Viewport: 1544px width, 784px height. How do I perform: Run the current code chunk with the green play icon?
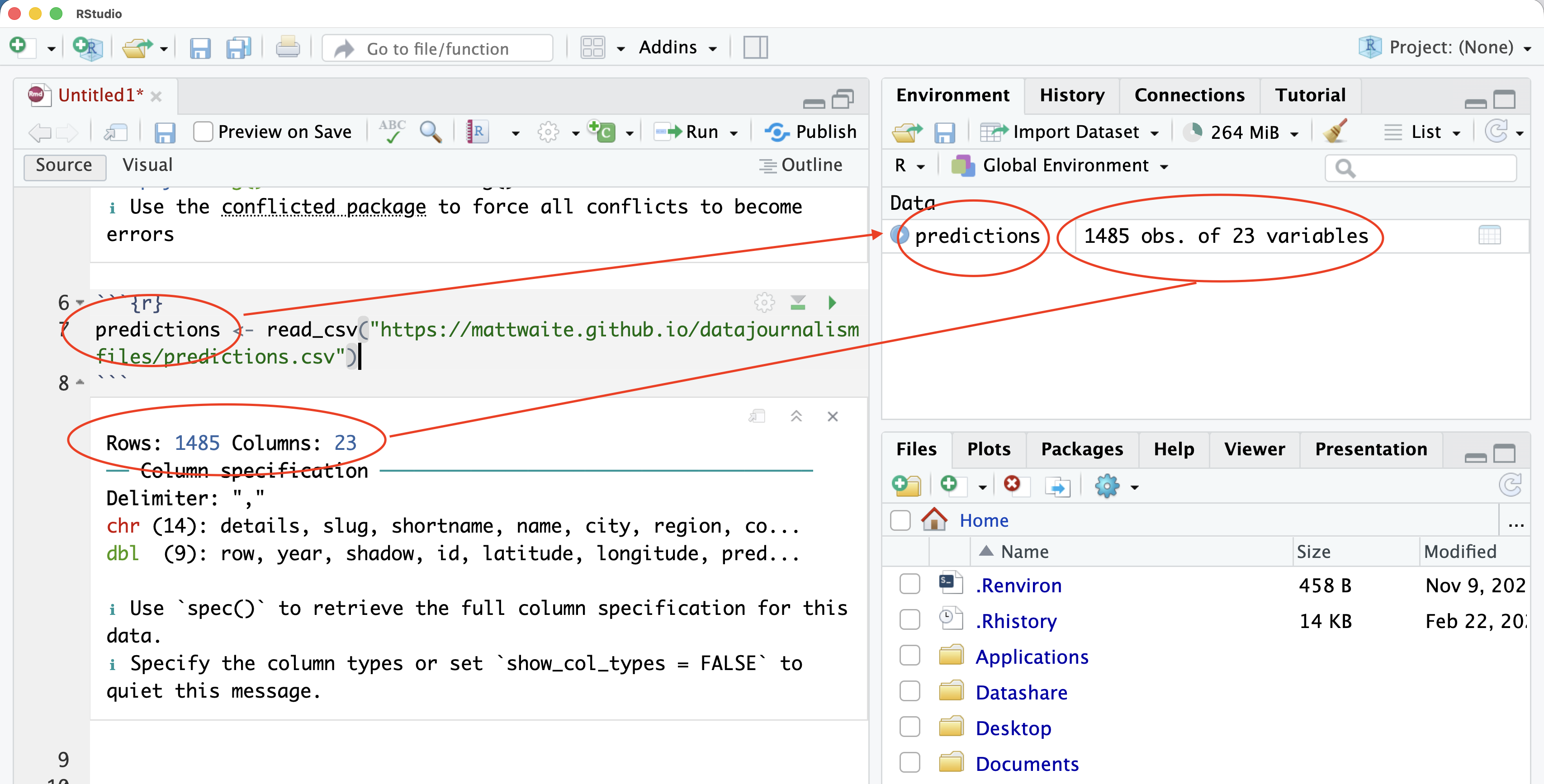pyautogui.click(x=832, y=302)
